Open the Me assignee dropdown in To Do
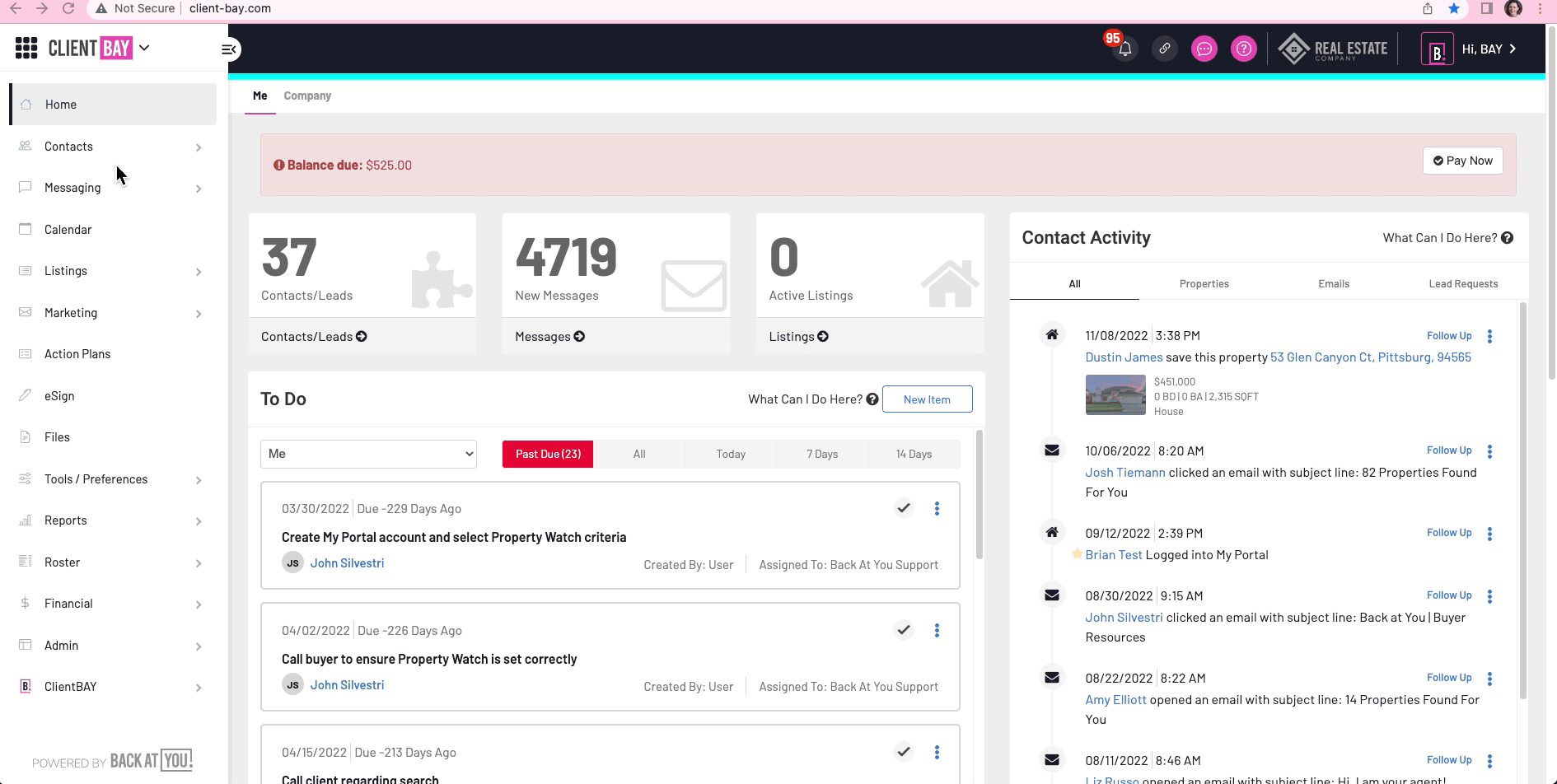Viewport: 1557px width, 784px height. (368, 454)
